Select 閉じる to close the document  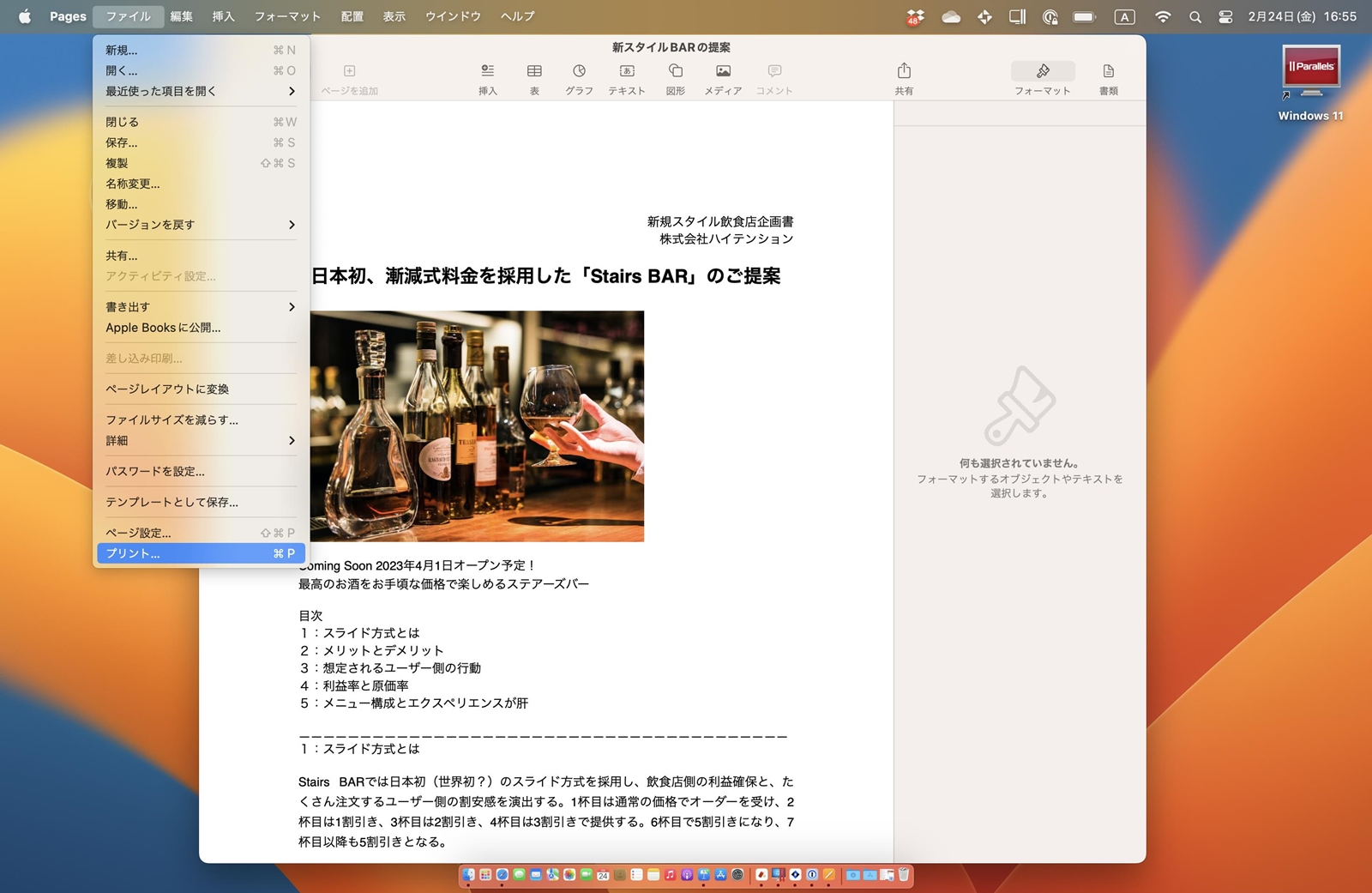click(x=201, y=122)
